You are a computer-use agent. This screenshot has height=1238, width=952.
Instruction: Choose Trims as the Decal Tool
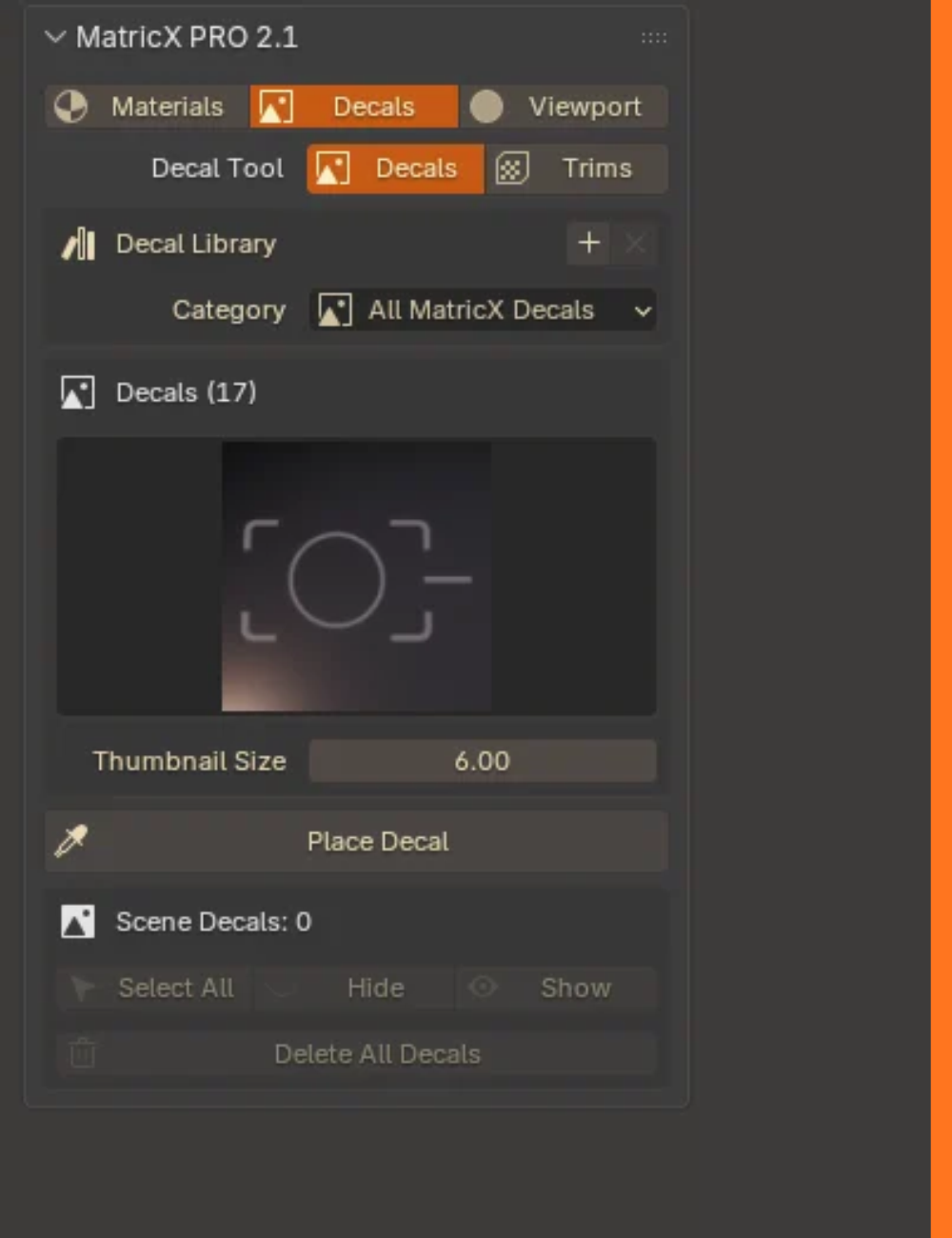click(x=577, y=169)
